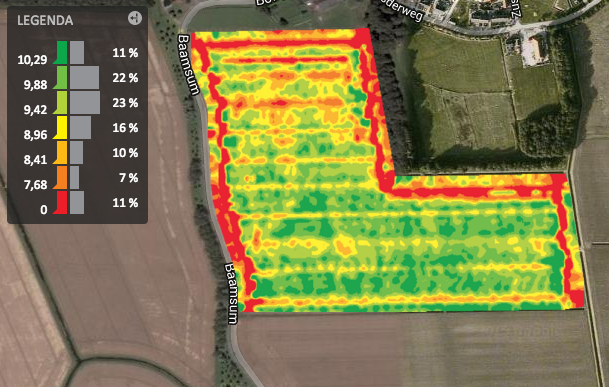Screen dimensions: 609x387
Task: Pick the lime green 9,42 legend swatch
Action: 61,103
